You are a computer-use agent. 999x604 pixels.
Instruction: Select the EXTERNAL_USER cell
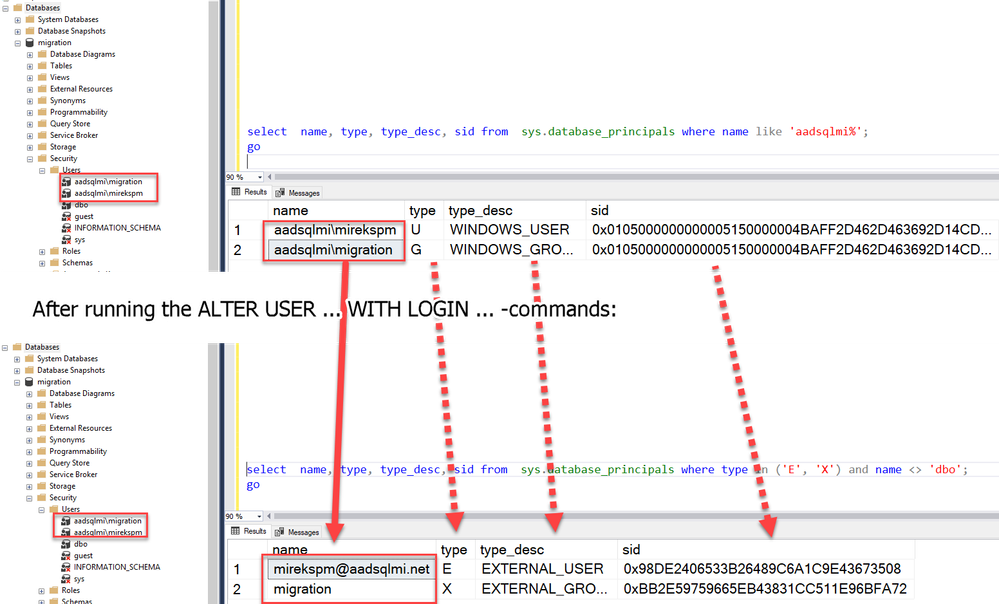(547, 569)
